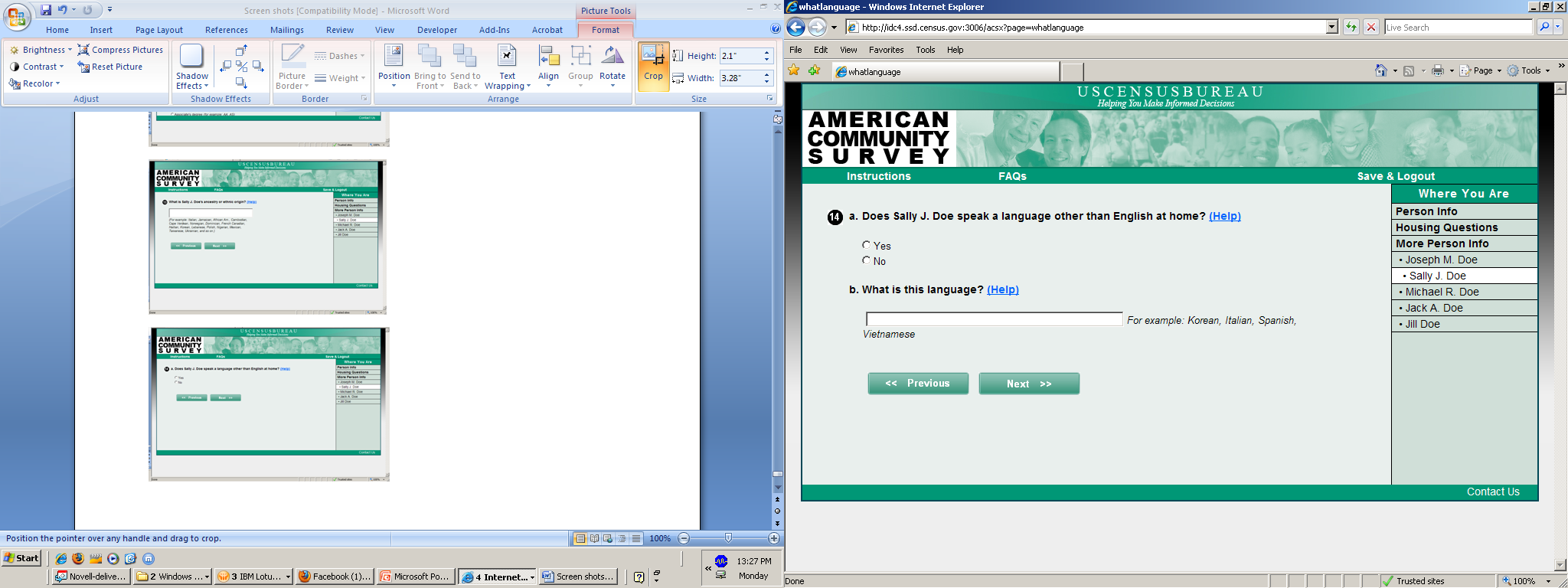
Task: Open the Start menu
Action: click(x=21, y=558)
